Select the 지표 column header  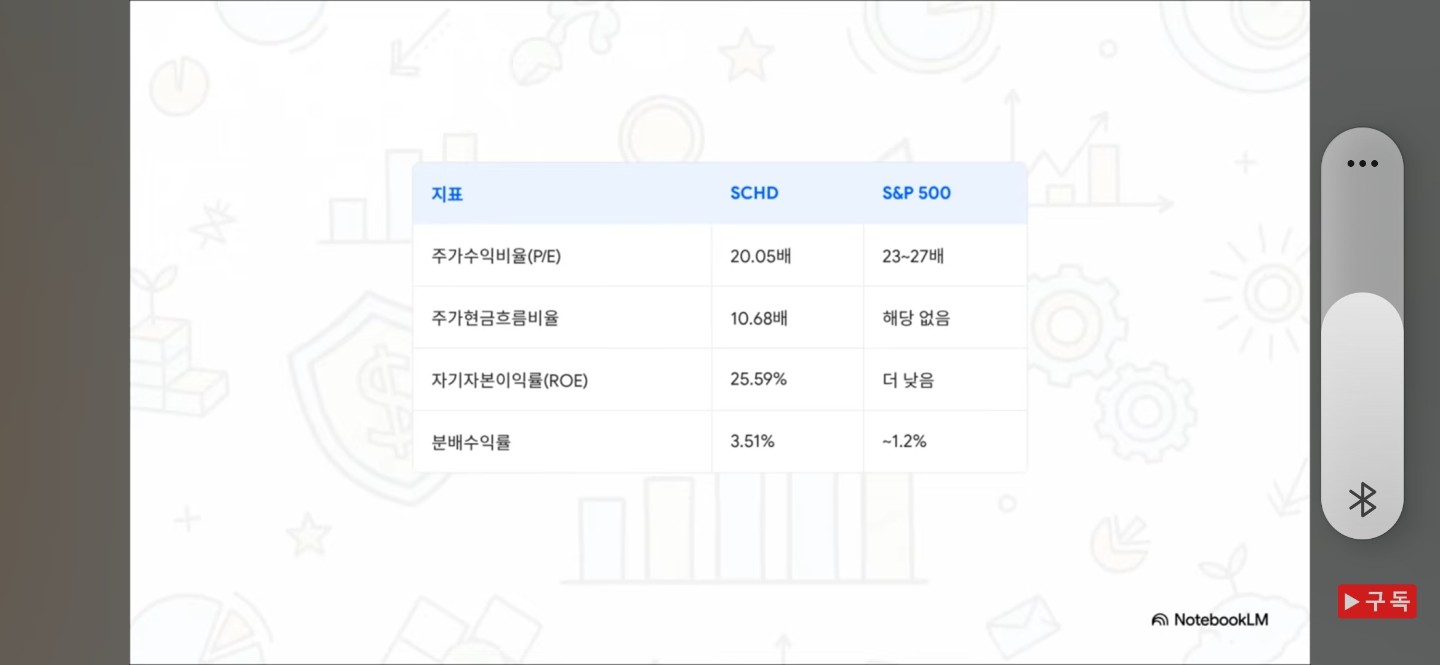(x=447, y=194)
